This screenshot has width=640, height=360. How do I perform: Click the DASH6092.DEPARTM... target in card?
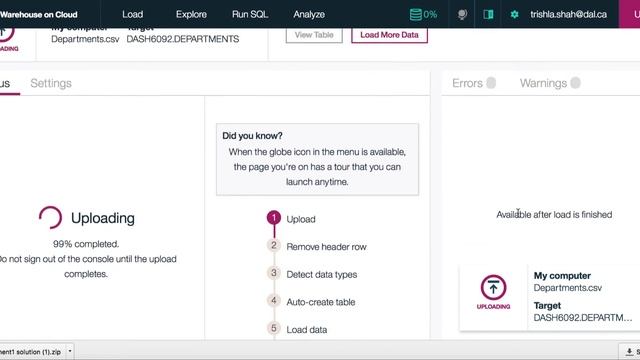[x=583, y=318]
